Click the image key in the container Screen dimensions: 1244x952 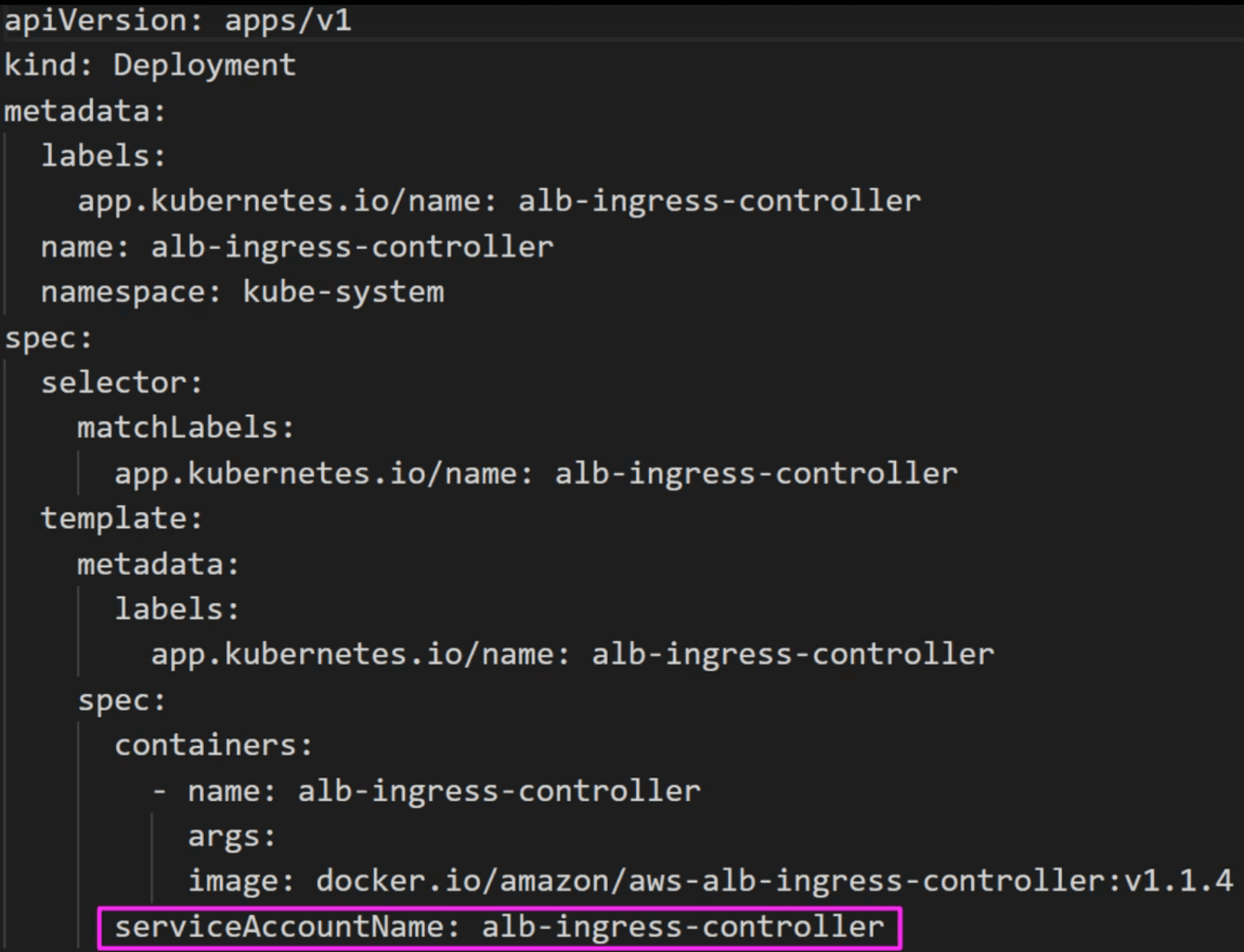(x=235, y=881)
